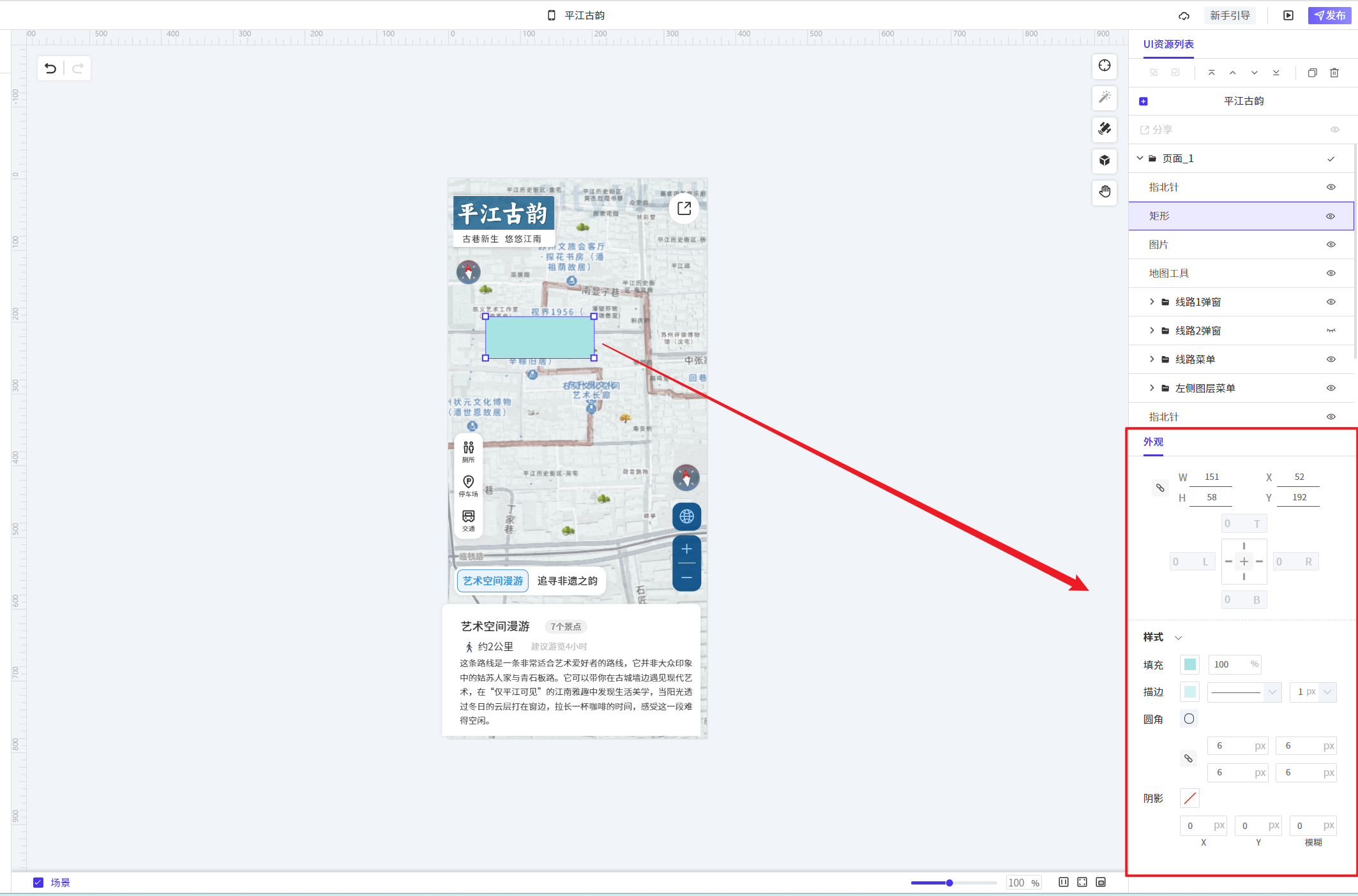Hide the 线路菜单 group
Image resolution: width=1358 pixels, height=896 pixels.
1331,359
